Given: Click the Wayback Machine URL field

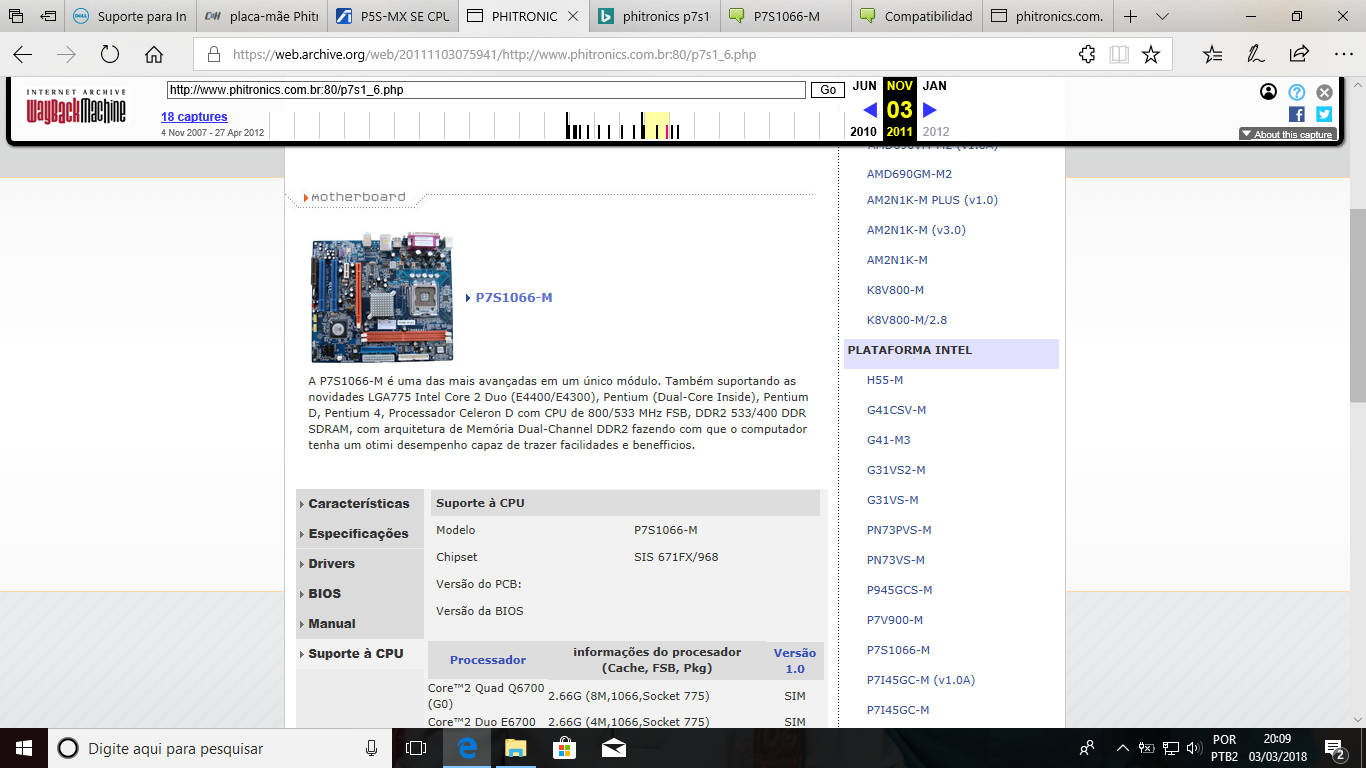Looking at the screenshot, I should [x=486, y=90].
